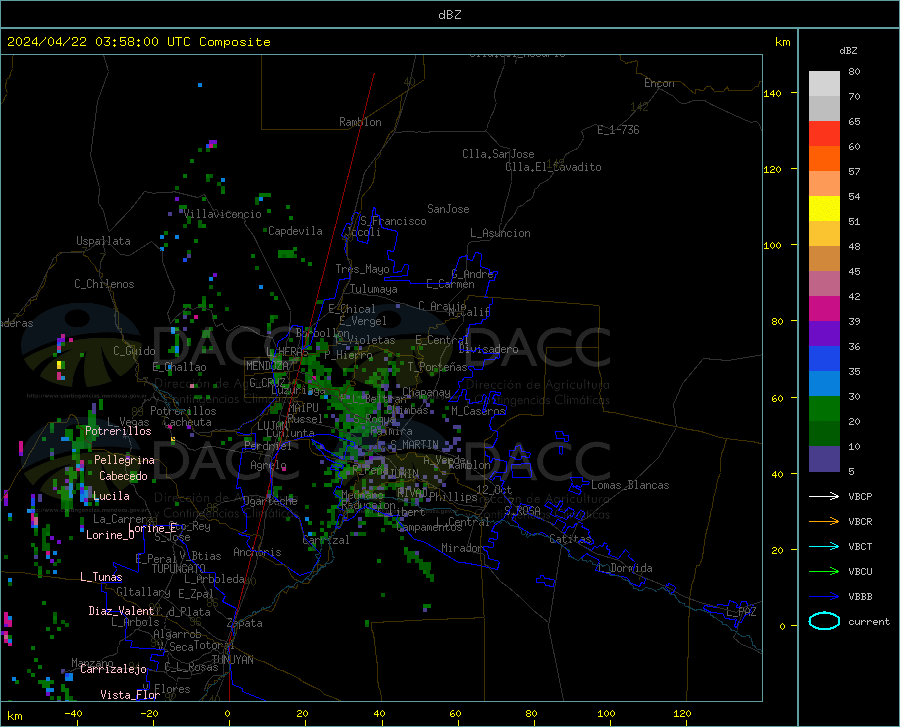Click the 'Villavicencio' label on map
The height and width of the screenshot is (727, 900).
point(223,214)
